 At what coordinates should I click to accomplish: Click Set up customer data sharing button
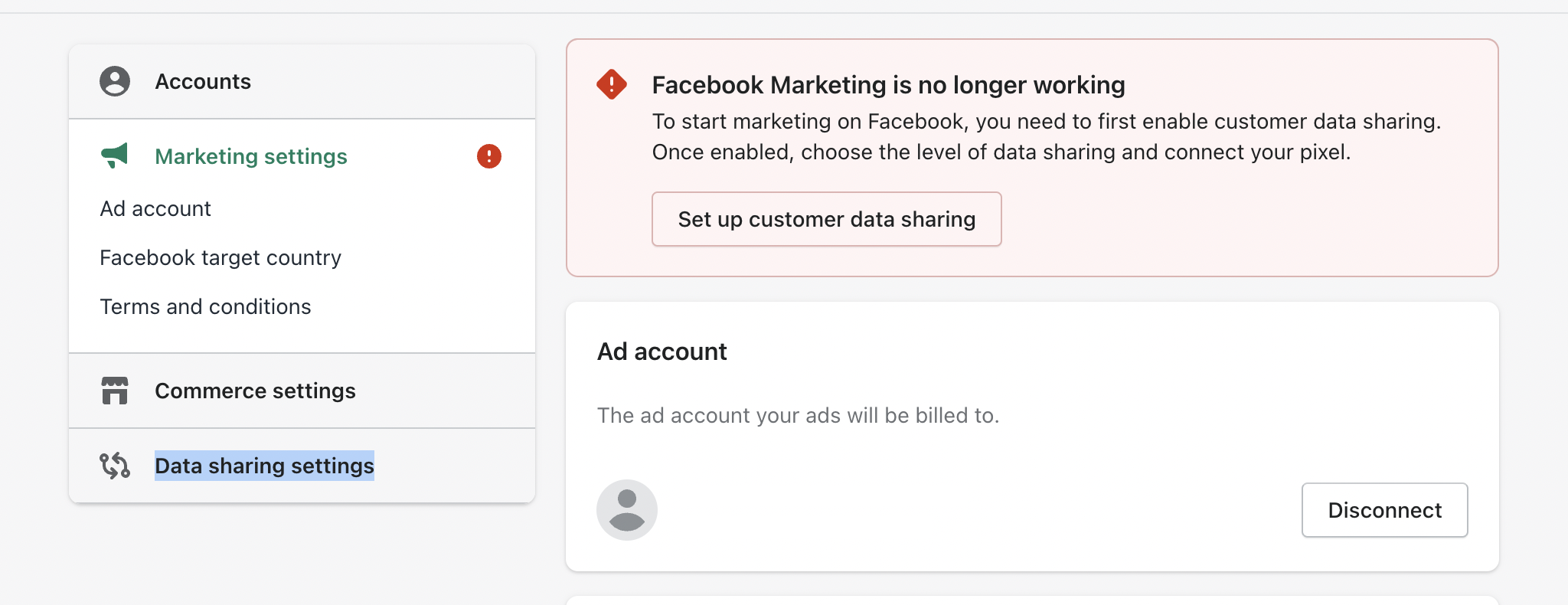point(827,219)
